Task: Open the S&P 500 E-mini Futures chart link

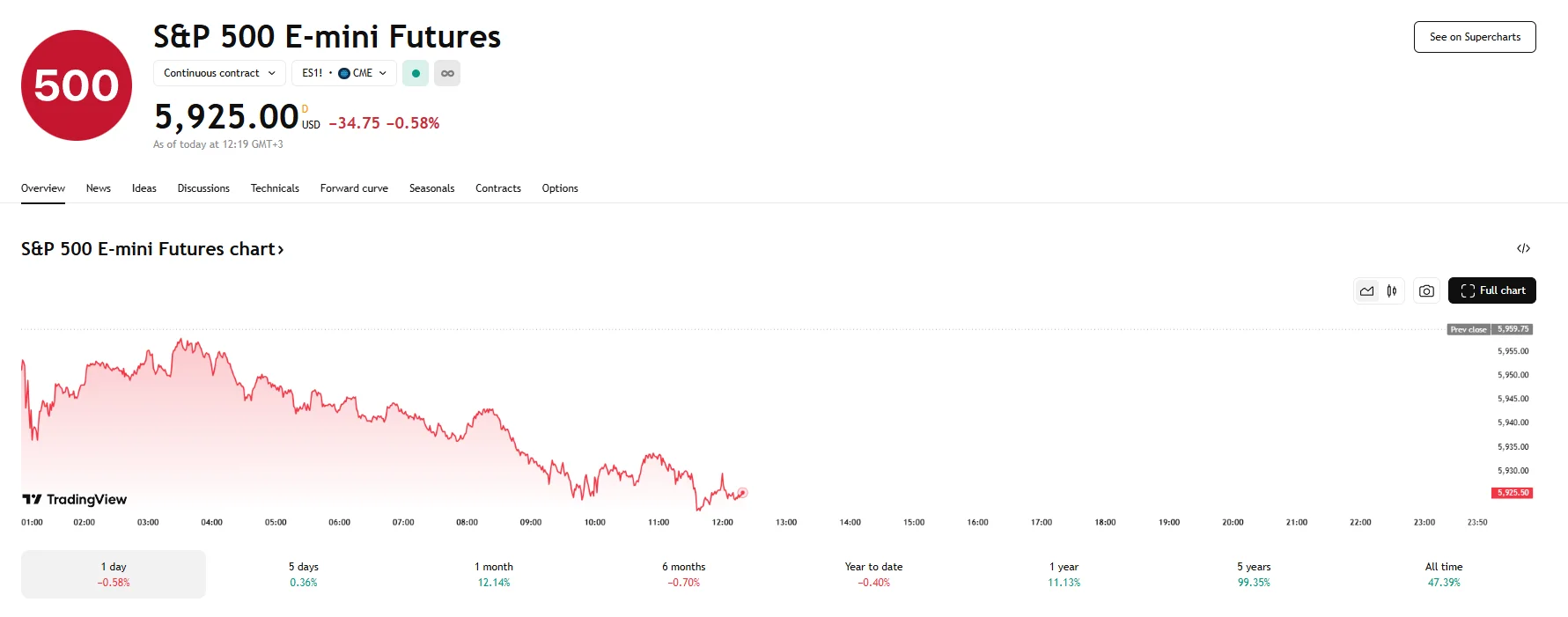Action: click(x=152, y=249)
